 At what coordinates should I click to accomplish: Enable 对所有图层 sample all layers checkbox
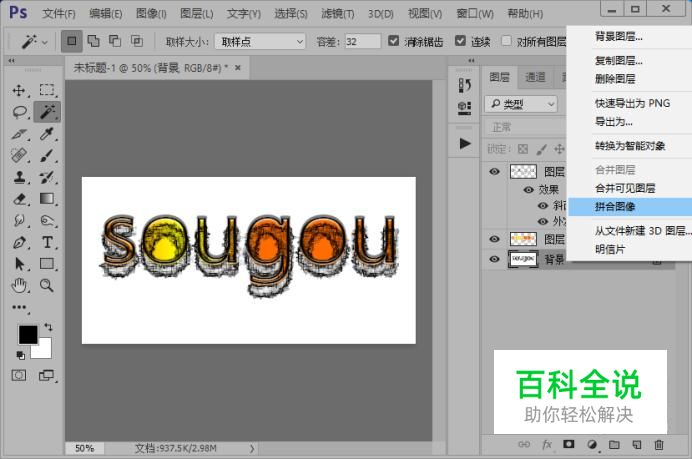point(507,41)
